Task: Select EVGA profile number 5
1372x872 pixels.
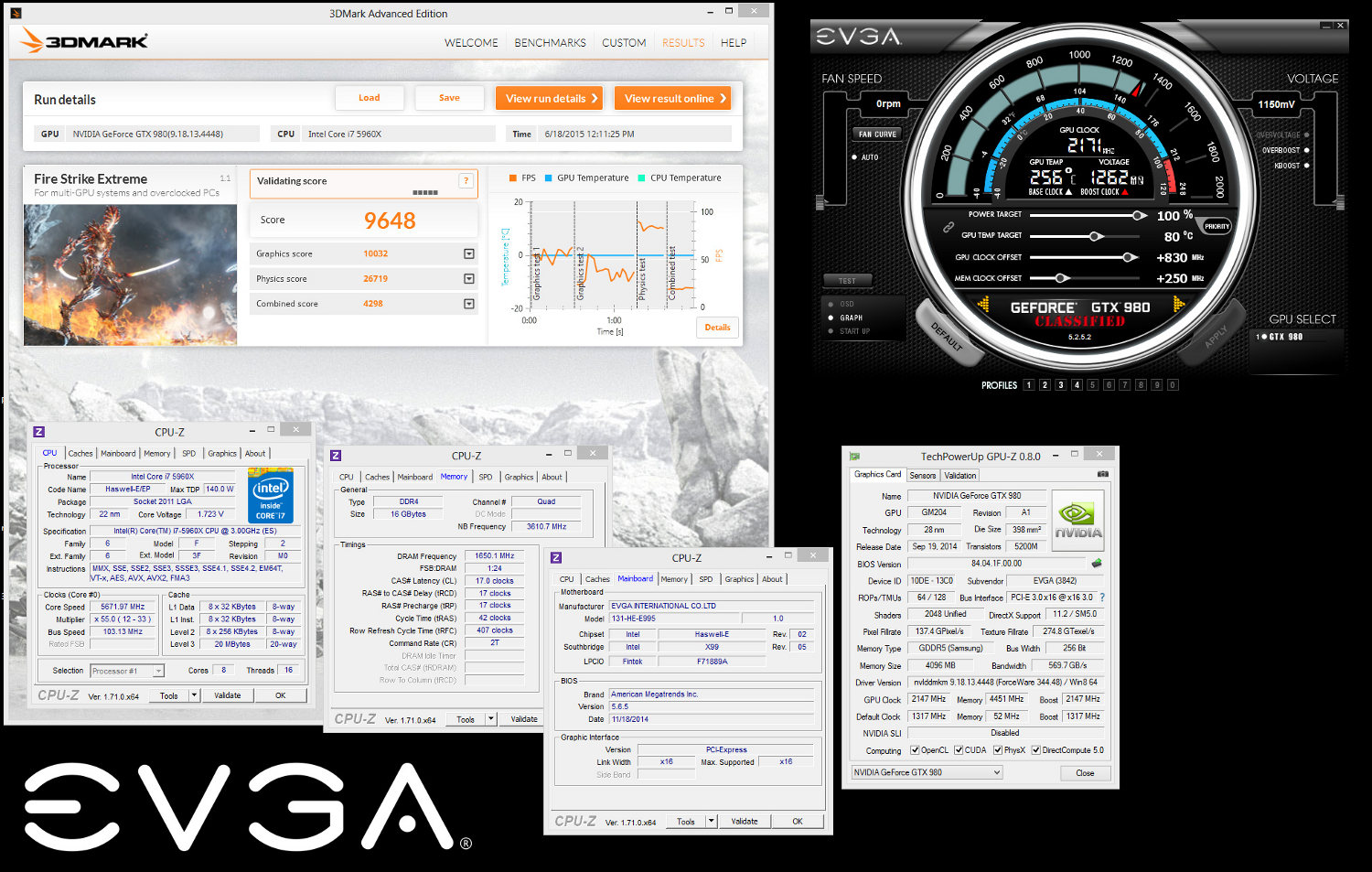Action: click(x=1093, y=385)
